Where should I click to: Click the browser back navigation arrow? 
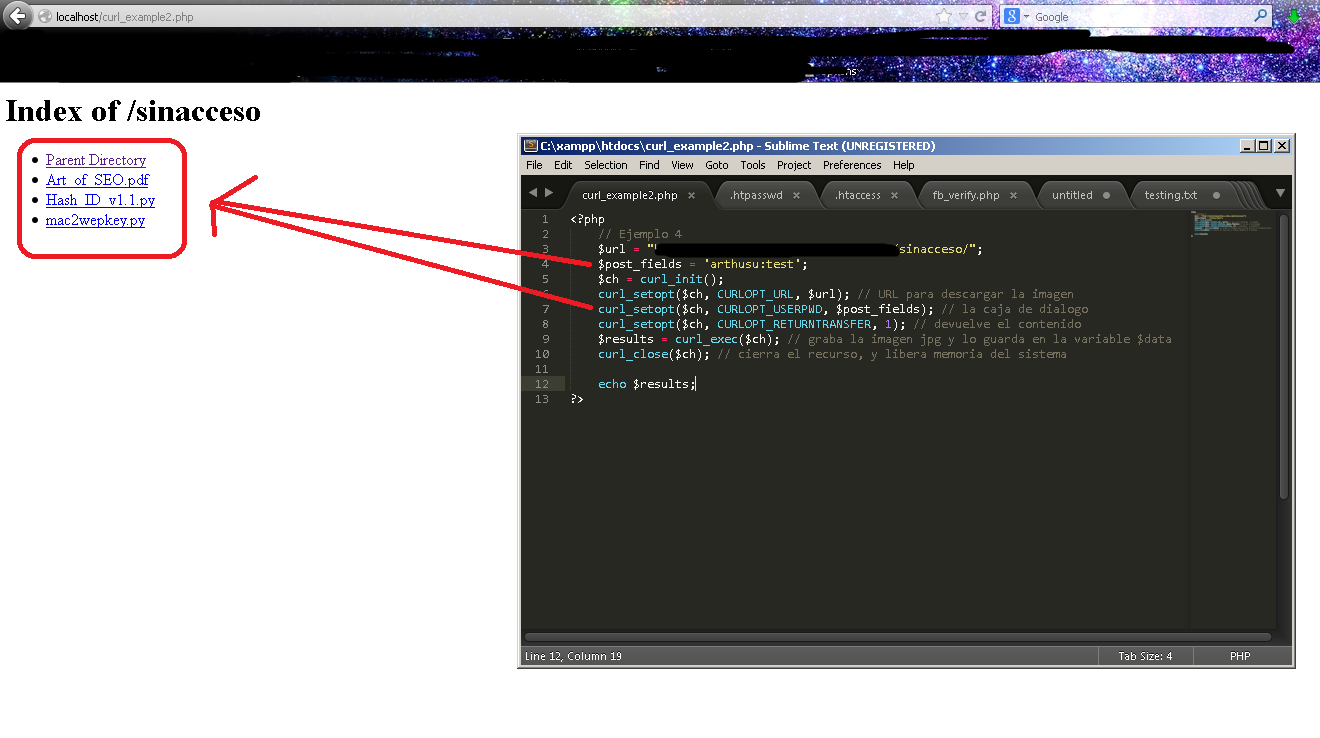pos(16,16)
